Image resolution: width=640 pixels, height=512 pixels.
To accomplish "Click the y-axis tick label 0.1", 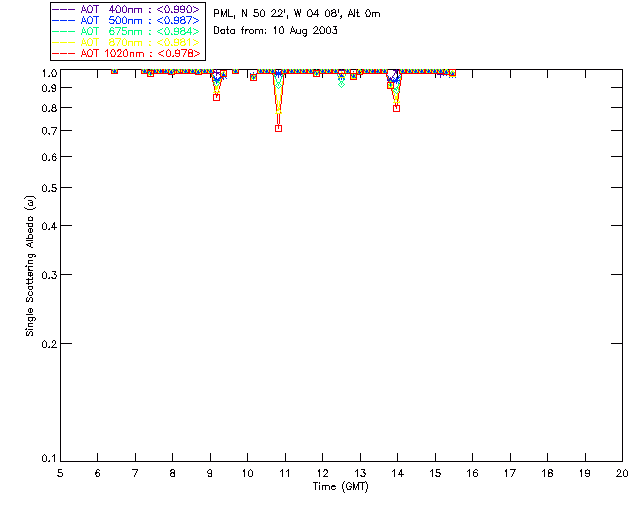I will (49, 459).
